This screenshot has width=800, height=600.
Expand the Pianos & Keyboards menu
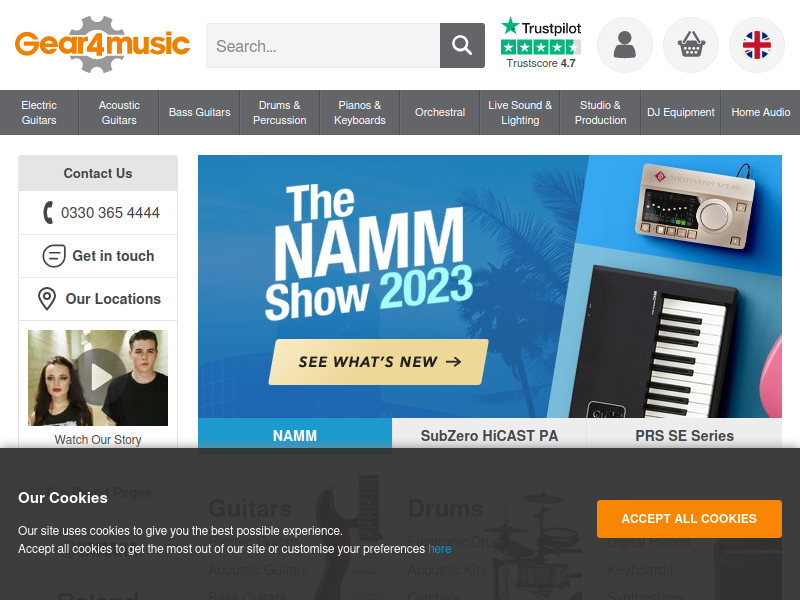click(360, 112)
